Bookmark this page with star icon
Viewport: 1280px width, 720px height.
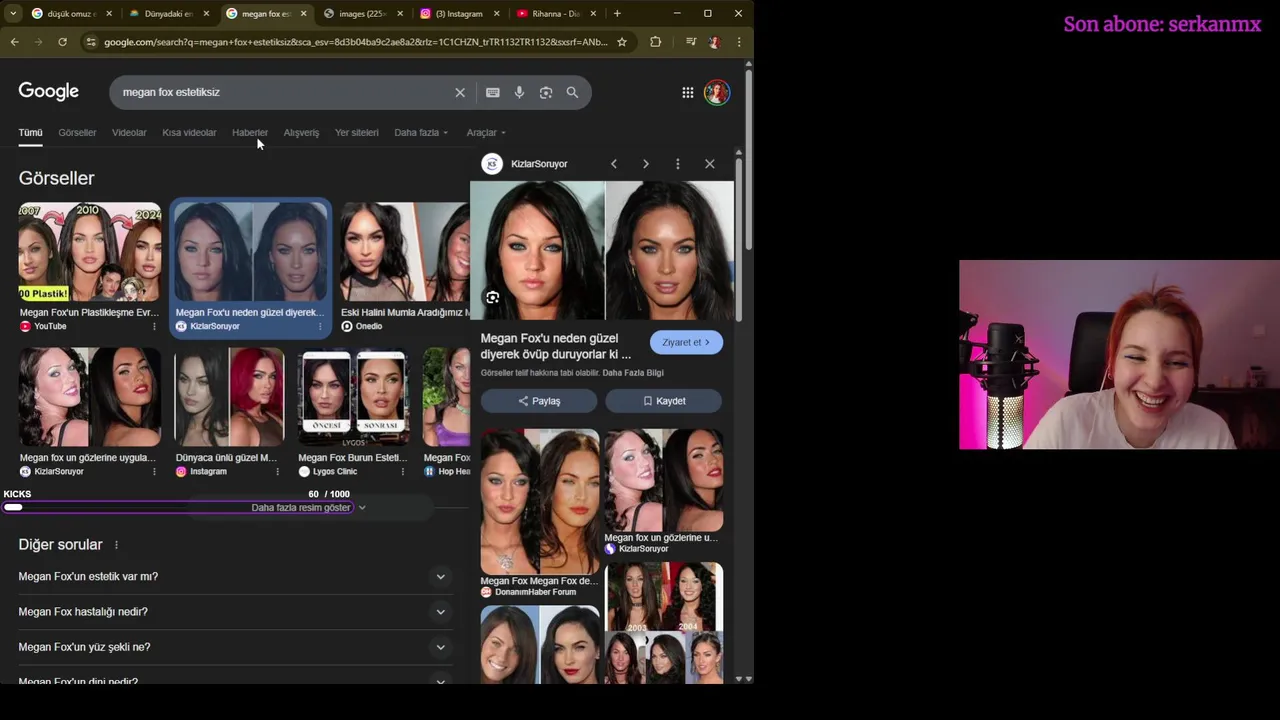[x=622, y=42]
